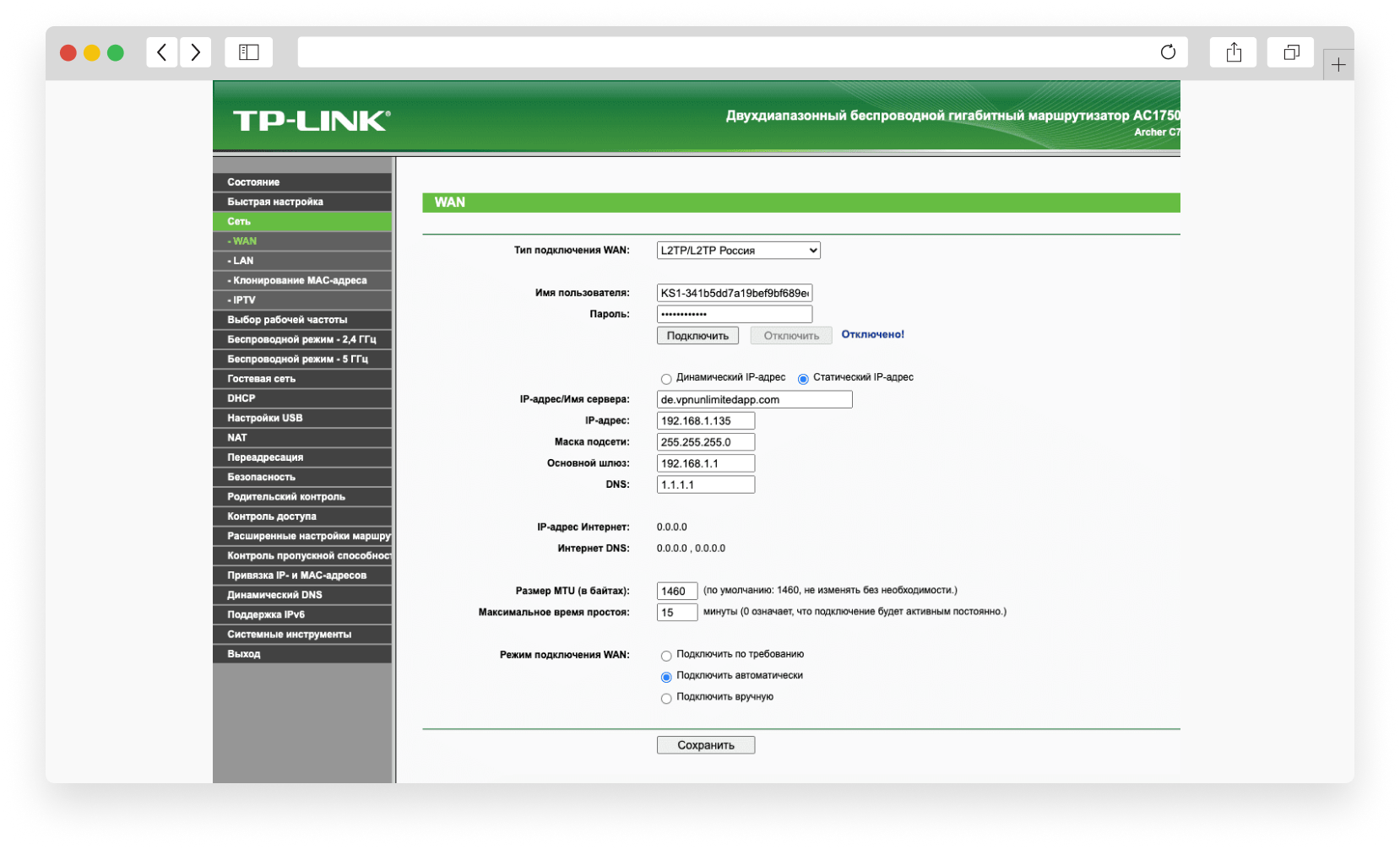
Task: Reload the page with the refresh icon
Action: pyautogui.click(x=1168, y=52)
